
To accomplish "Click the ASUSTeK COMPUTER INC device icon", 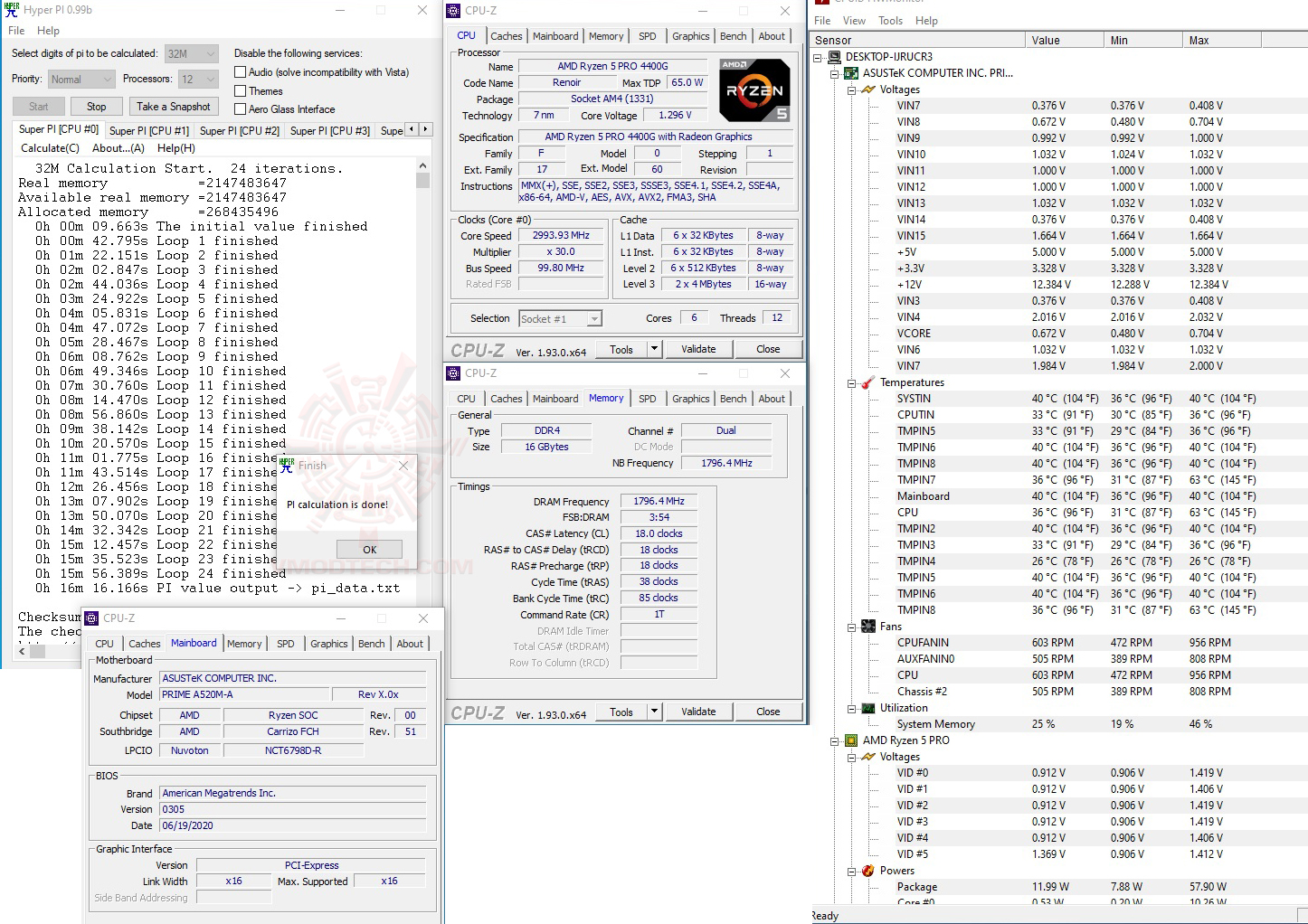I will 851,73.
